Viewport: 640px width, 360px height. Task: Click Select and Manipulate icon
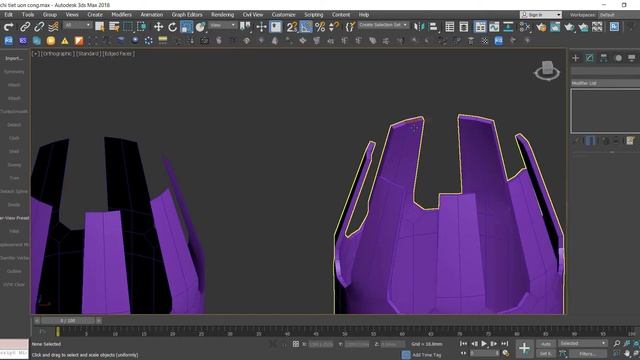coord(261,27)
